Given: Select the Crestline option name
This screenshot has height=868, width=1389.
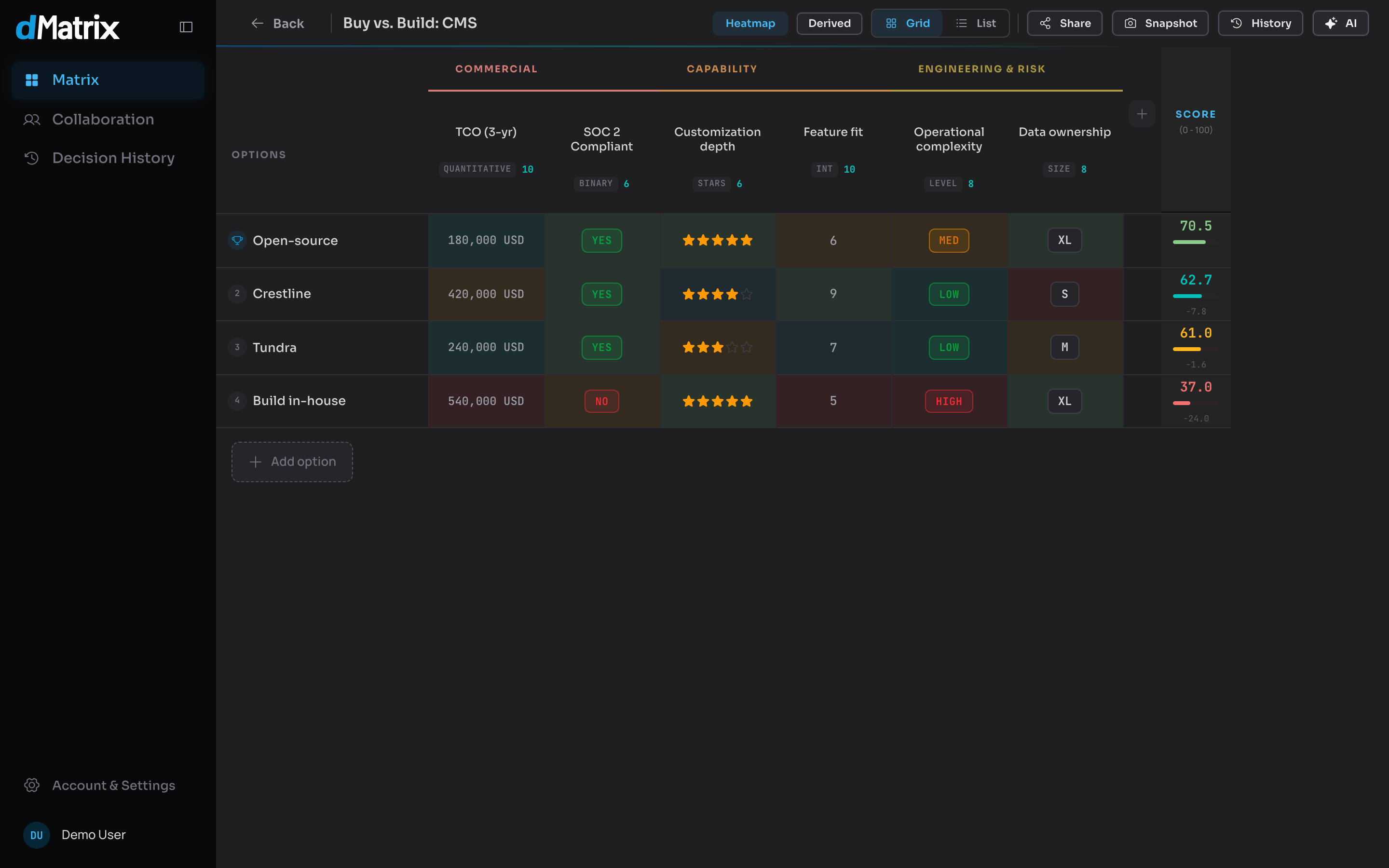Looking at the screenshot, I should coord(282,294).
